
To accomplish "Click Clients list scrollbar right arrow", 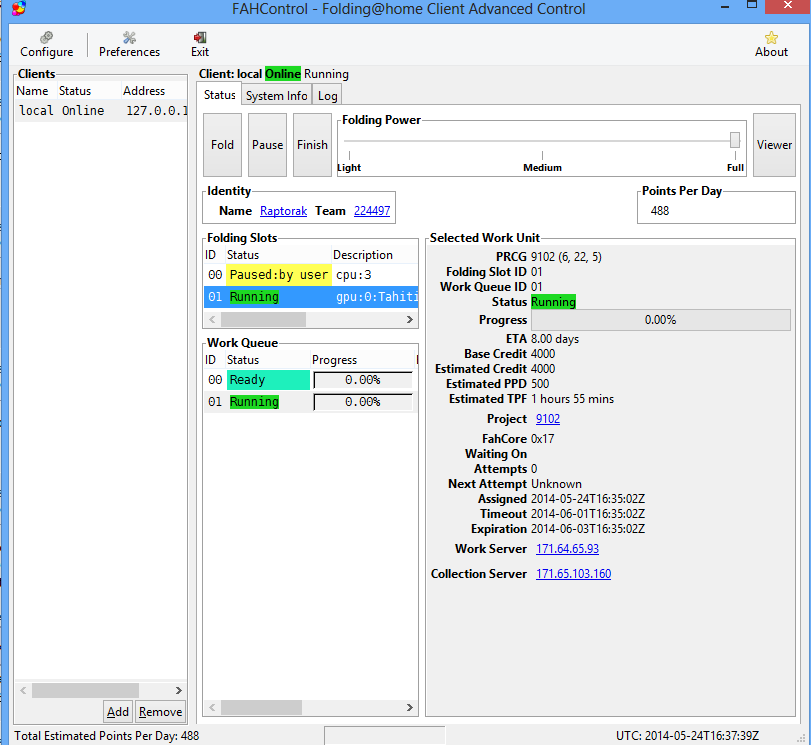I will [x=178, y=691].
